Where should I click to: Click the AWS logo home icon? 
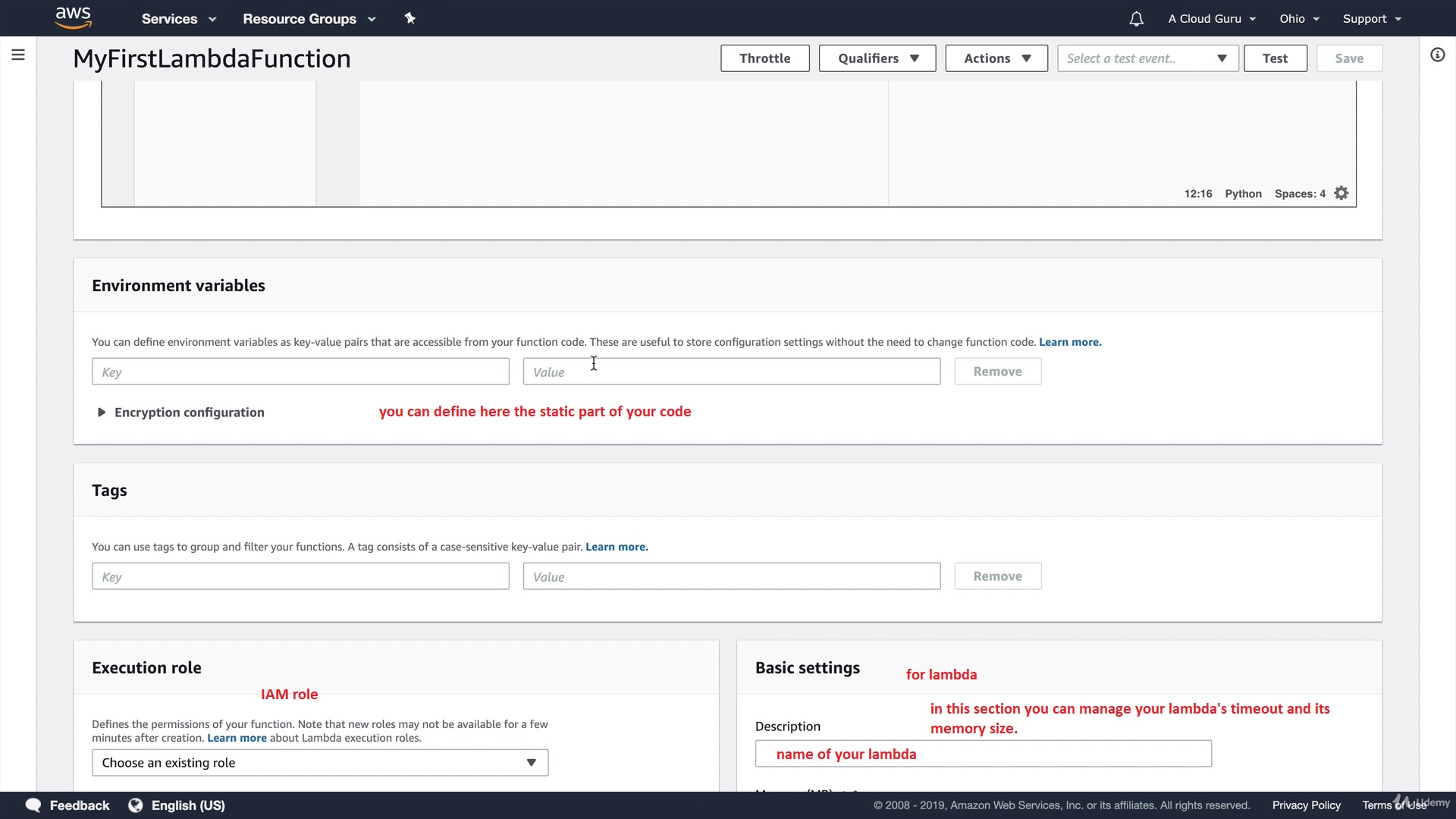coord(74,17)
